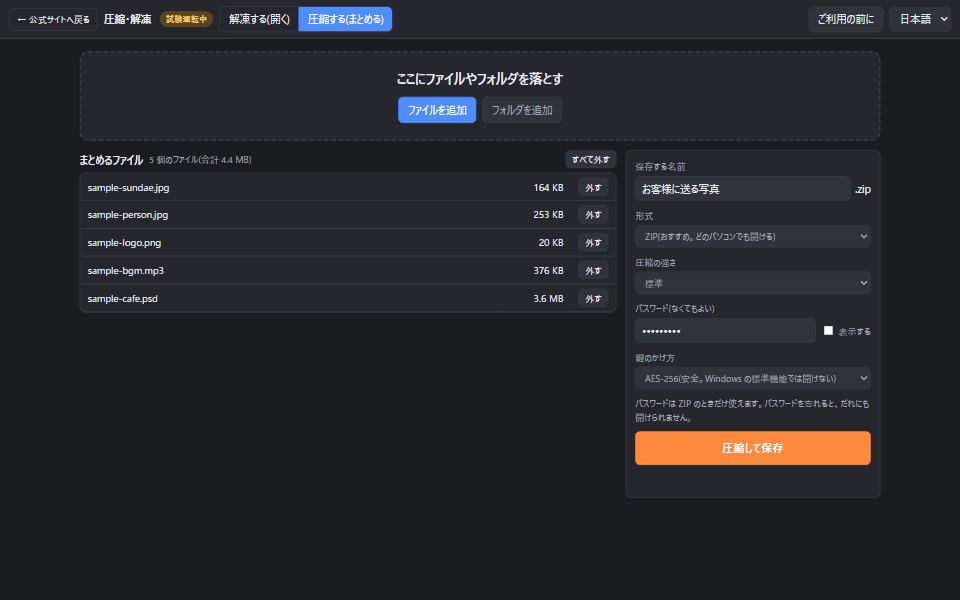The width and height of the screenshot is (960, 600).
Task: Remove sample-cafe.psd with its 外す button
Action: (593, 299)
